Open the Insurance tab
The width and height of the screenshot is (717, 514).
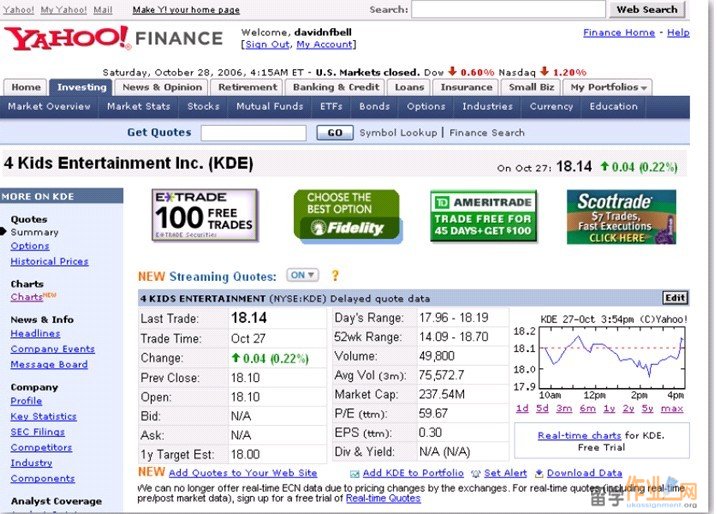coord(466,87)
